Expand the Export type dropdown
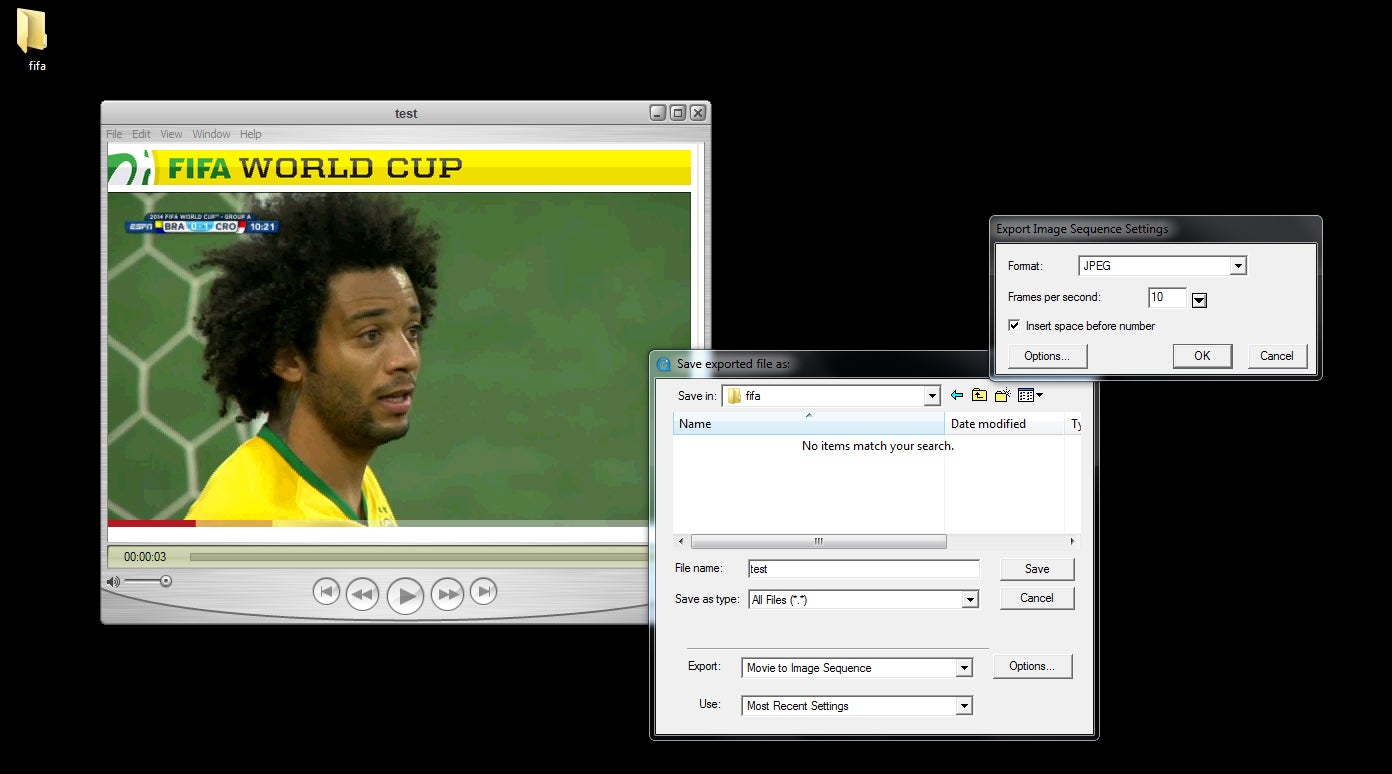1392x774 pixels. point(964,668)
